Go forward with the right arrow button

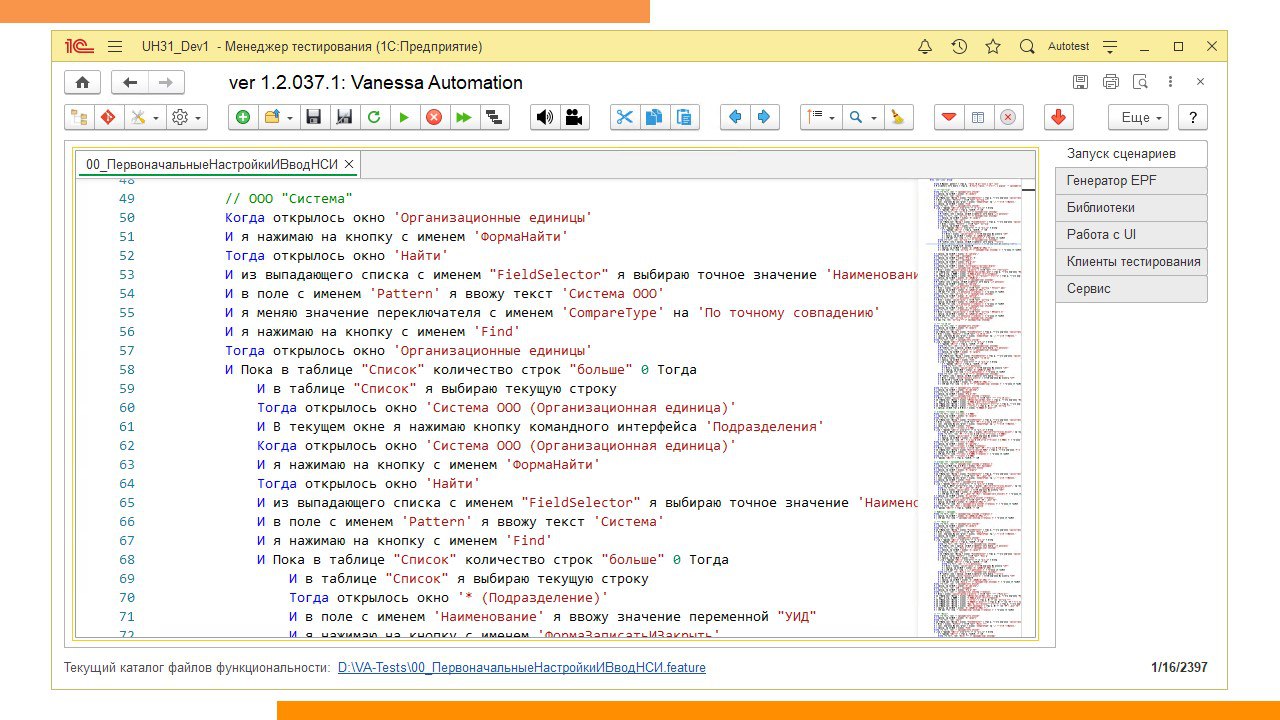tap(165, 83)
